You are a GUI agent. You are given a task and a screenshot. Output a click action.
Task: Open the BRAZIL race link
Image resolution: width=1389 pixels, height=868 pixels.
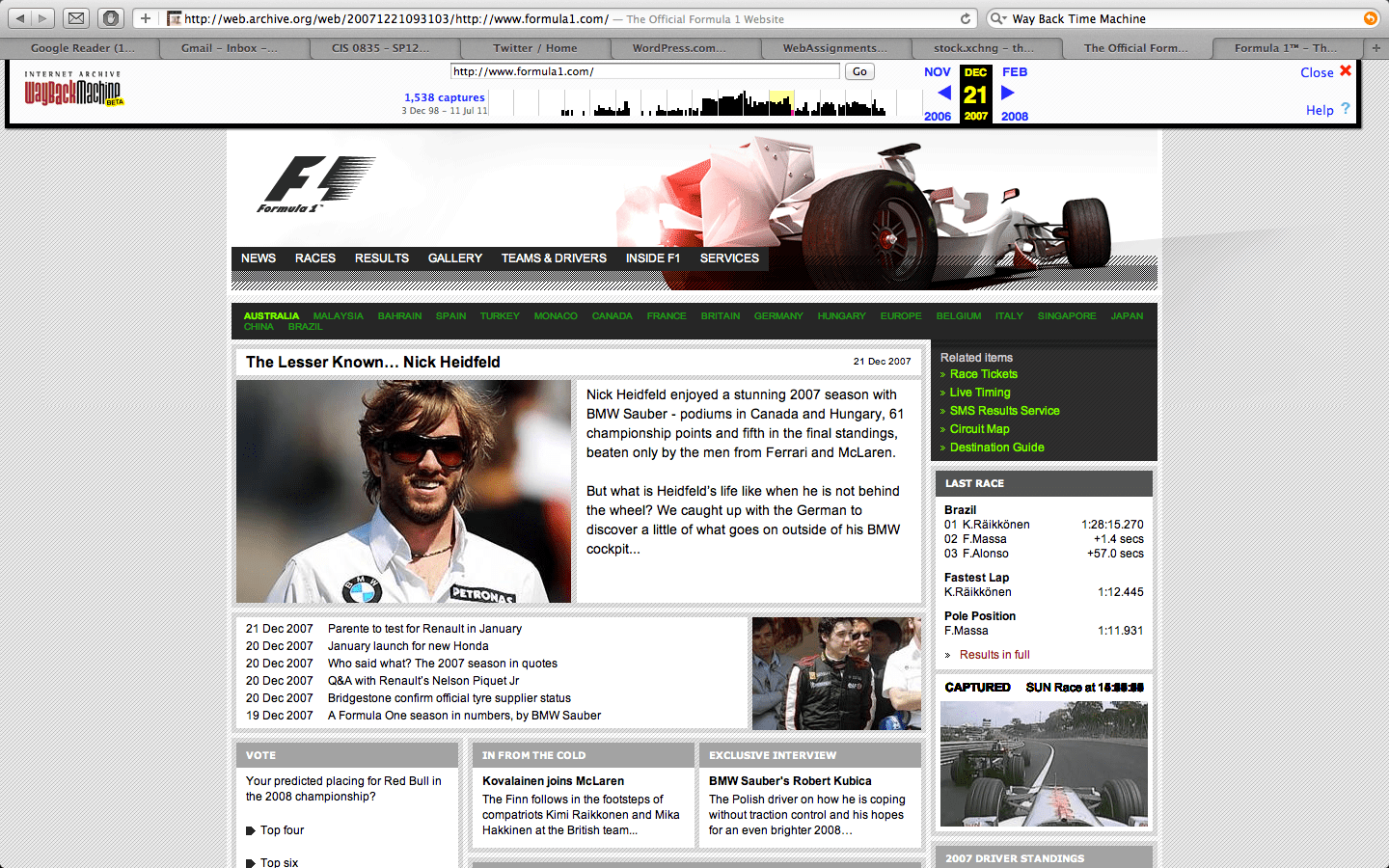305,327
